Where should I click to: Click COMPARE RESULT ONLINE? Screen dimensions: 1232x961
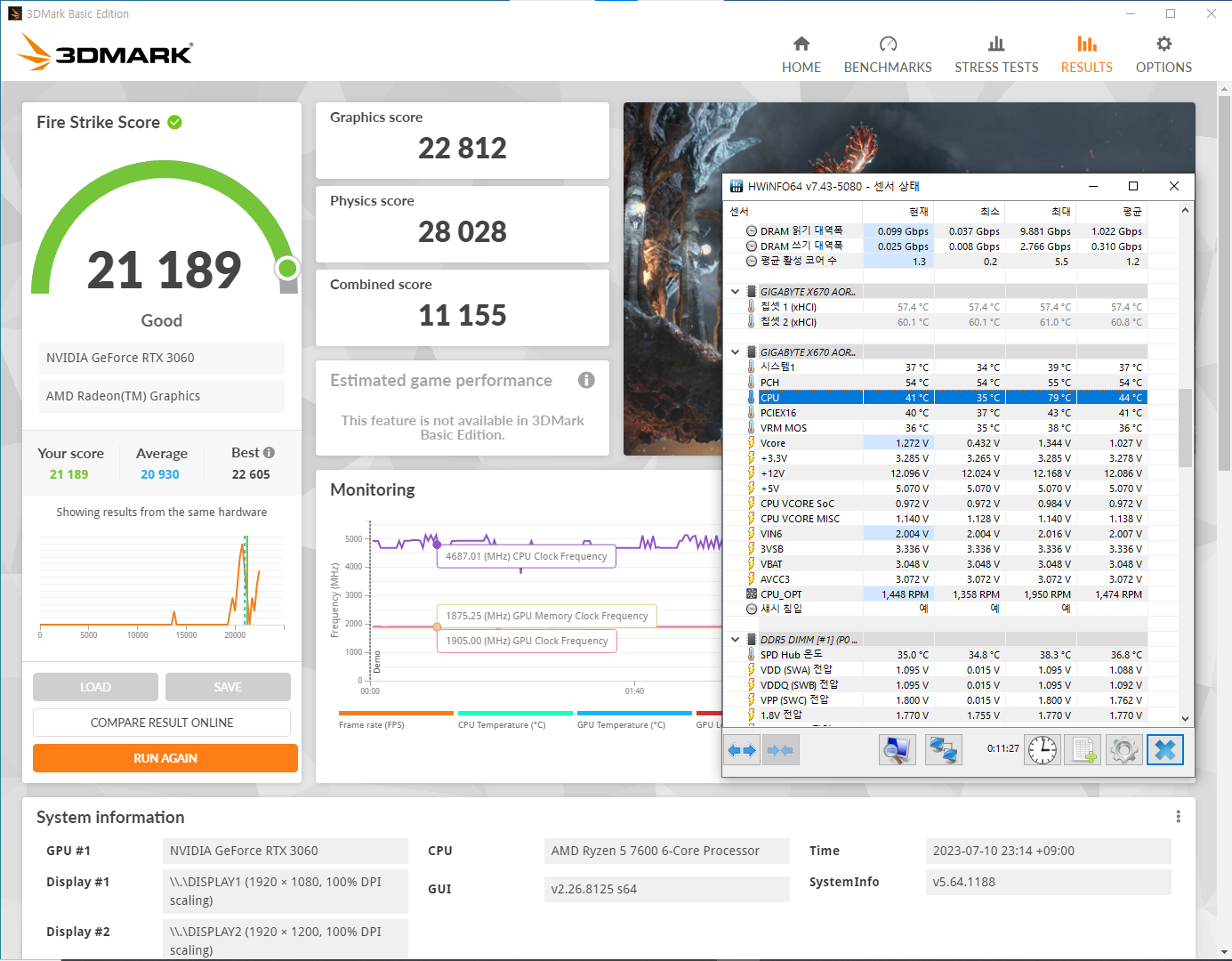pos(162,723)
